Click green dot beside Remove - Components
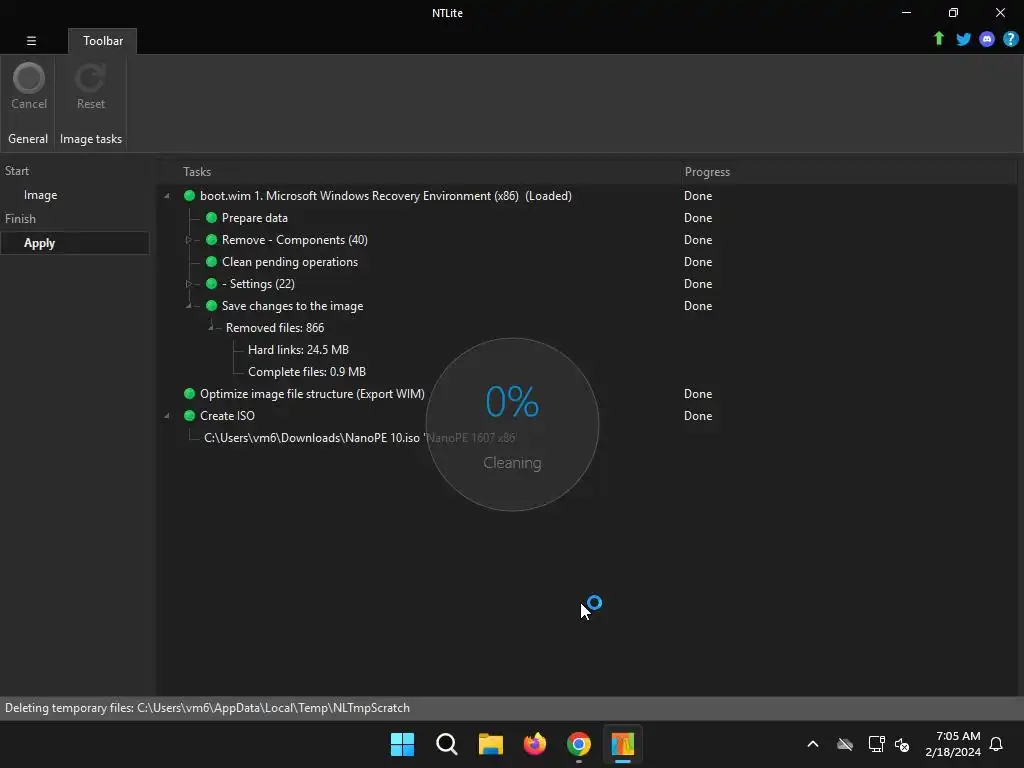Viewport: 1024px width, 768px height. point(211,240)
